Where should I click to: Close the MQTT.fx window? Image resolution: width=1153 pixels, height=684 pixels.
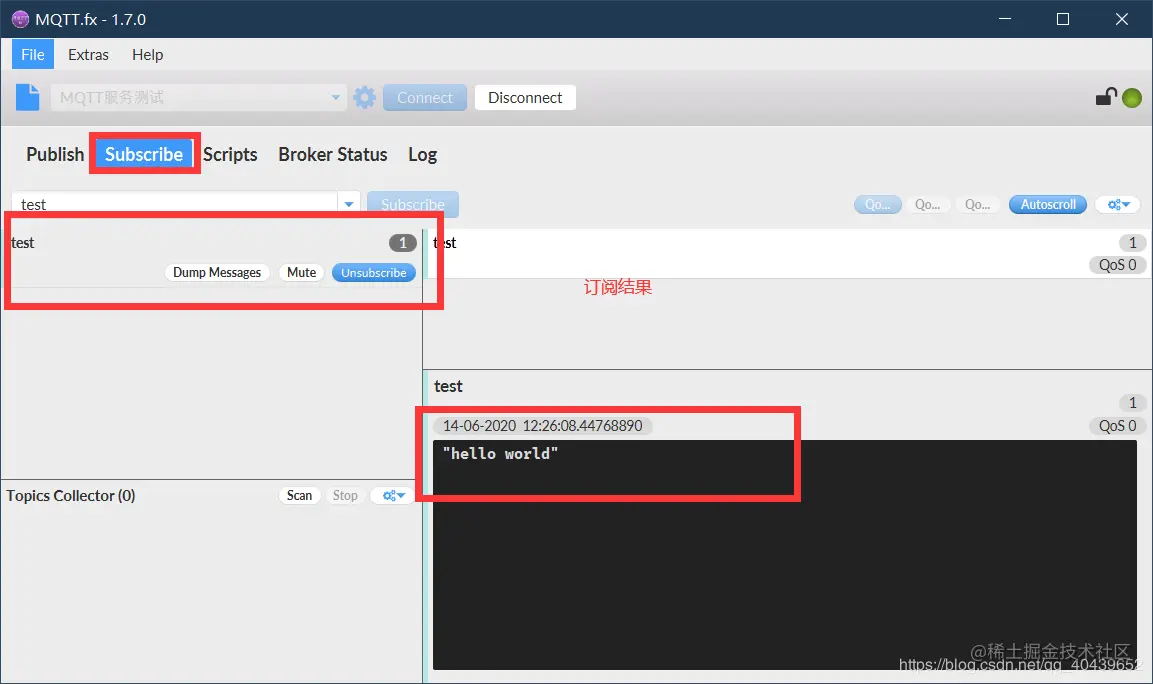tap(1121, 19)
